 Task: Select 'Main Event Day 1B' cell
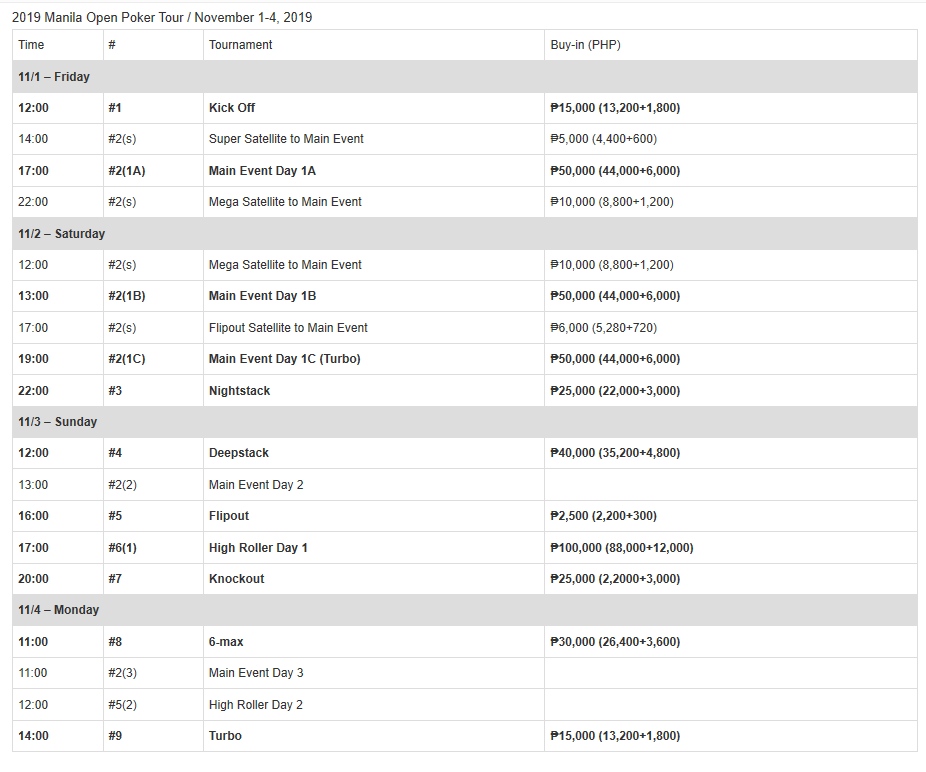pyautogui.click(x=374, y=296)
